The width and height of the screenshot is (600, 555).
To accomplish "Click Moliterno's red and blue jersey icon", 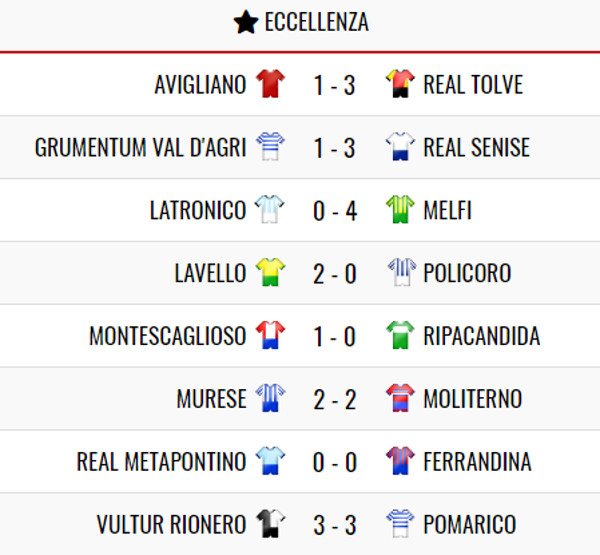I will point(400,398).
